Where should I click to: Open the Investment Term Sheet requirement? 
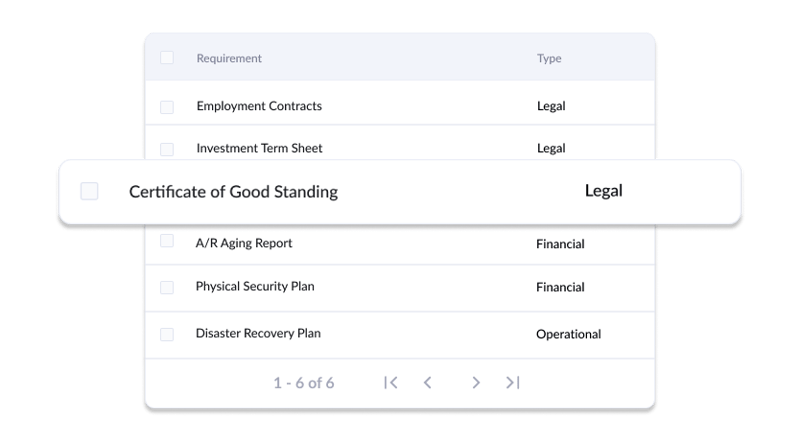coord(259,148)
